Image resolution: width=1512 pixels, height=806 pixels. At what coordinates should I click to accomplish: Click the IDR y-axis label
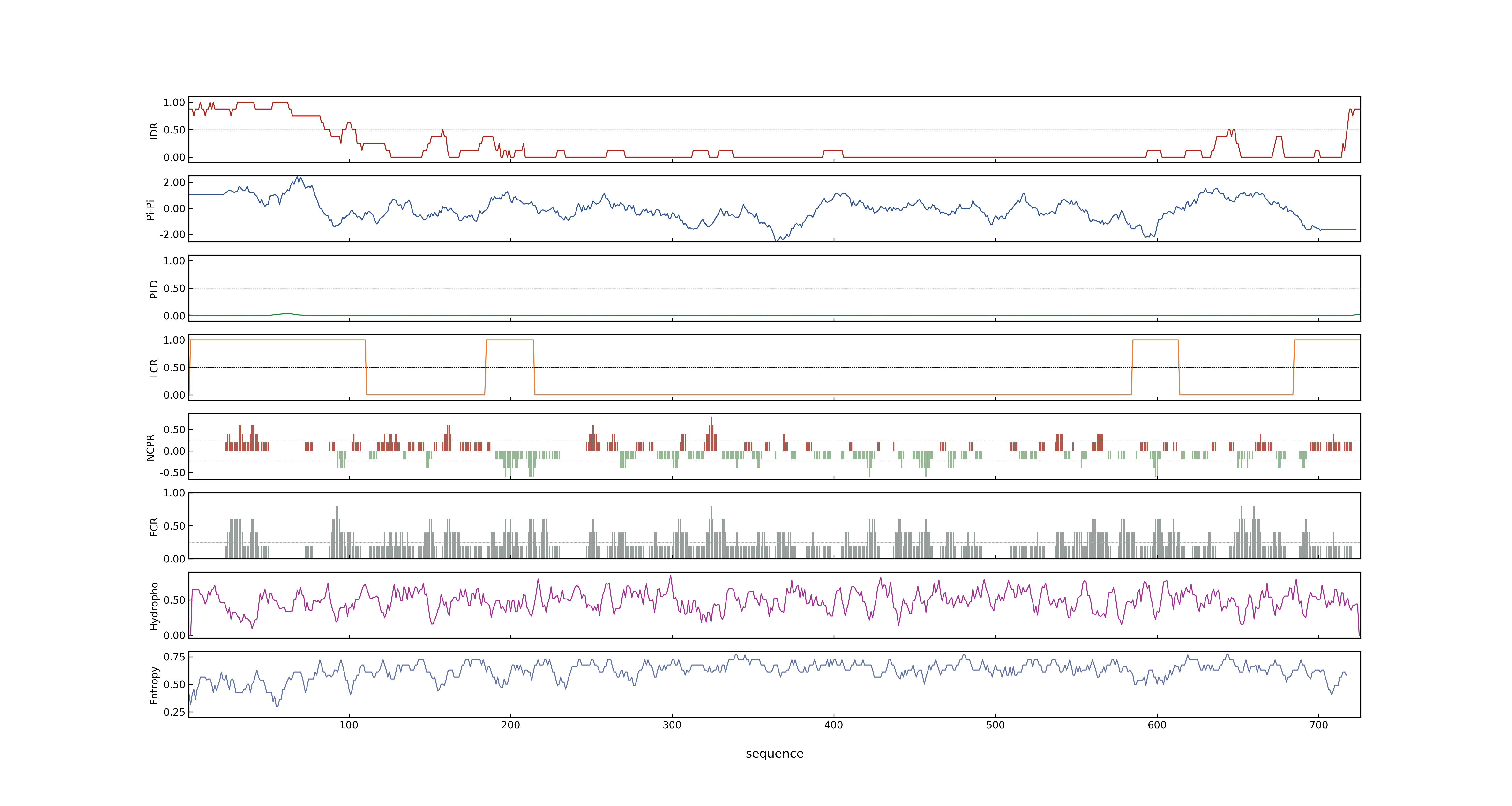click(154, 130)
